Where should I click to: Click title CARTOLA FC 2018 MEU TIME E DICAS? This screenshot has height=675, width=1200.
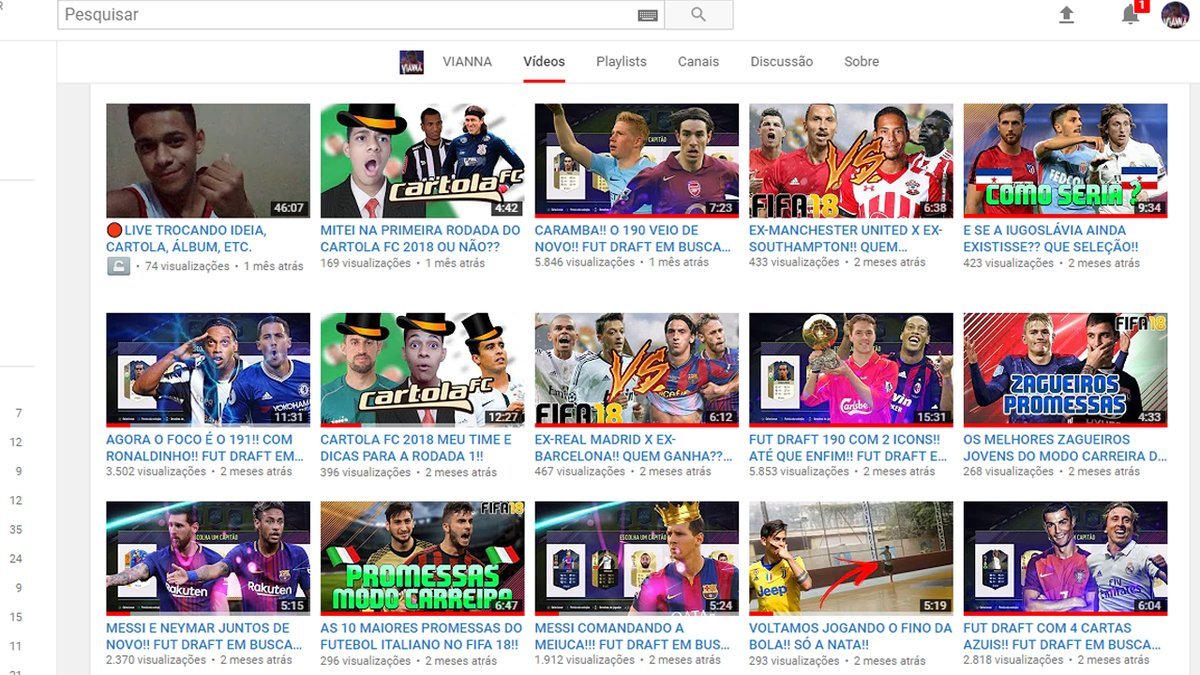416,447
